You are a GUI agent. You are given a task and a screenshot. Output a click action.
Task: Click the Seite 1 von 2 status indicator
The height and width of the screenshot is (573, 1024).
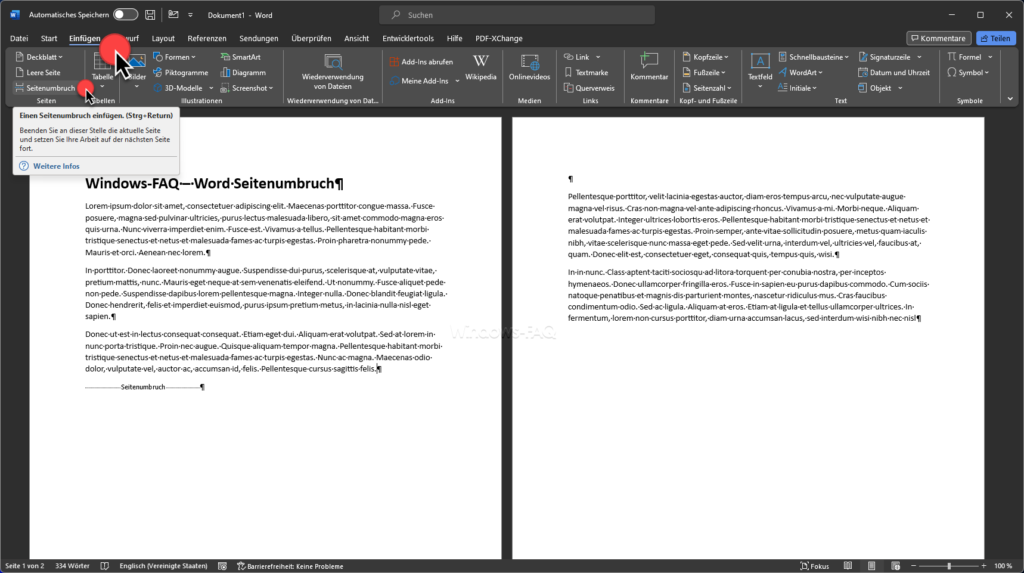coord(25,566)
